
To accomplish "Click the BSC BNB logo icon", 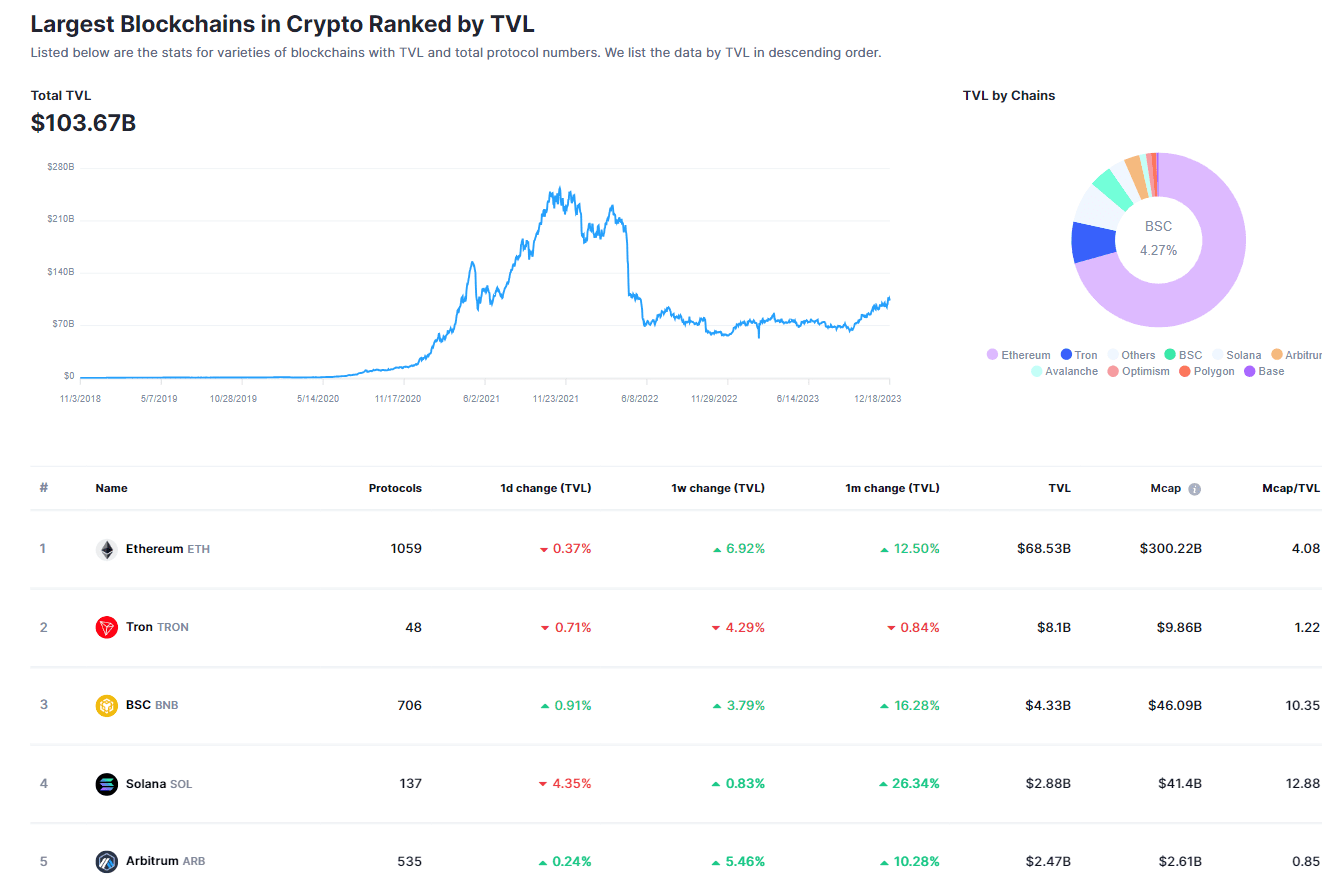I will [107, 704].
